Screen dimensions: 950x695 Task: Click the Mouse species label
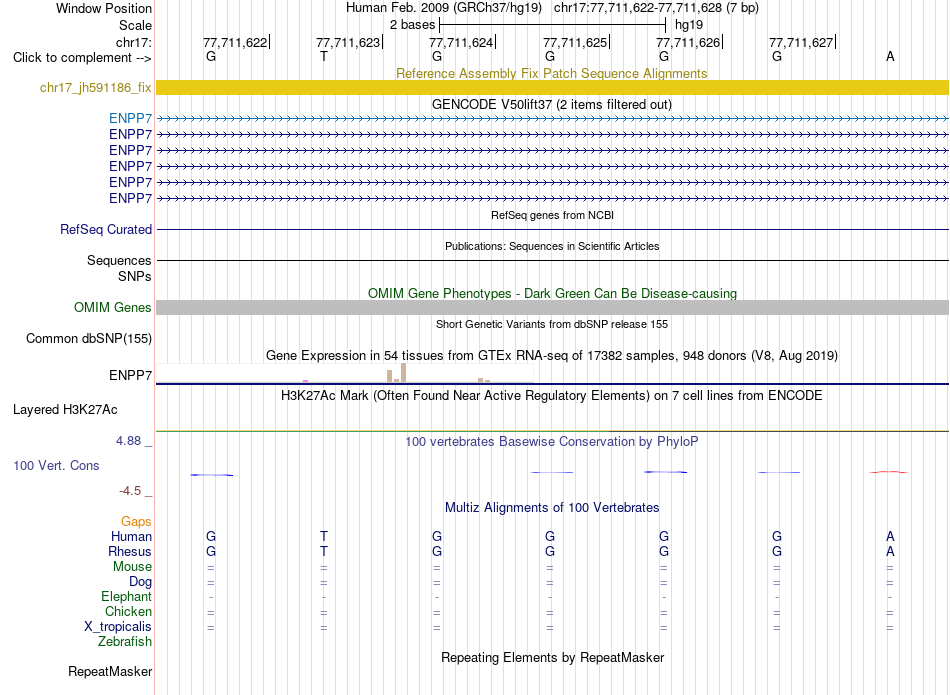pyautogui.click(x=132, y=567)
